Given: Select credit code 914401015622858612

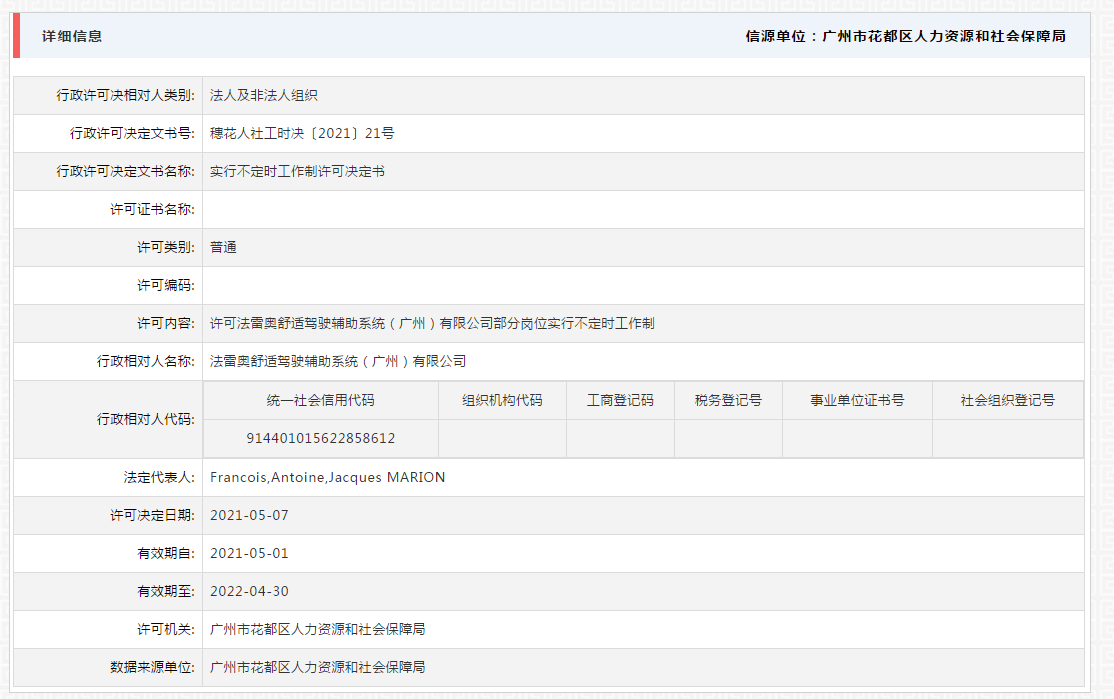Looking at the screenshot, I should [x=321, y=438].
